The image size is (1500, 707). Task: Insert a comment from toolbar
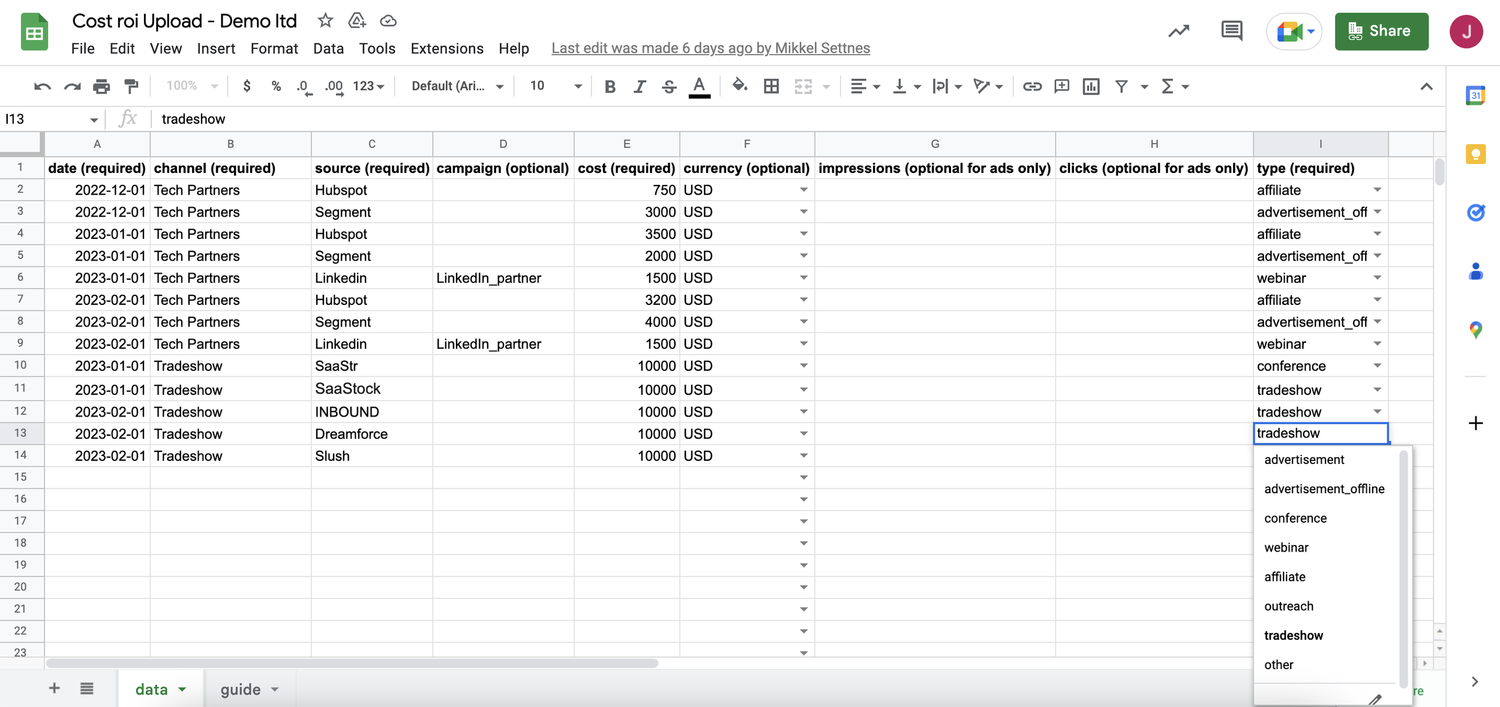(x=1062, y=87)
